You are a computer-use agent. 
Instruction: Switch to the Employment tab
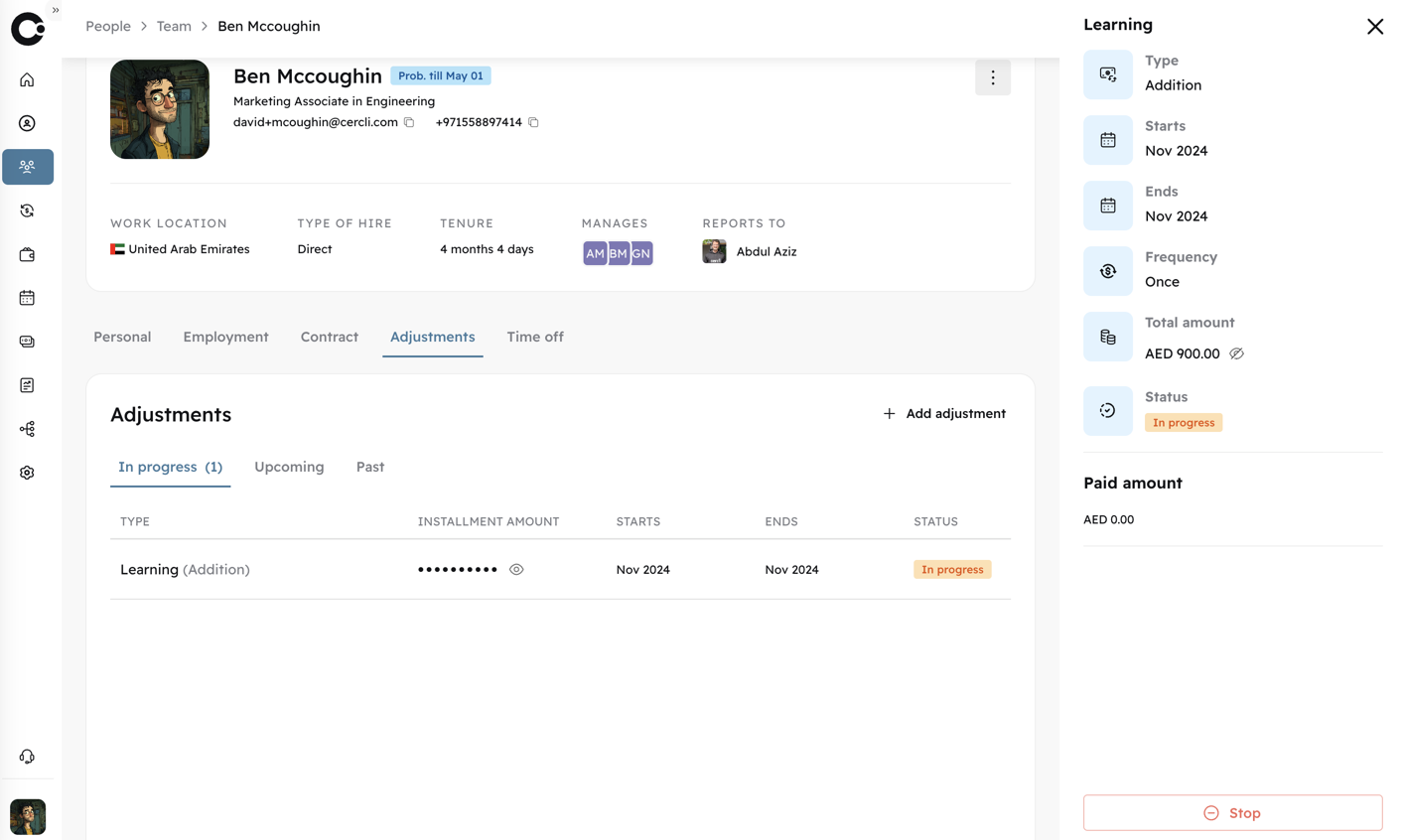(225, 337)
